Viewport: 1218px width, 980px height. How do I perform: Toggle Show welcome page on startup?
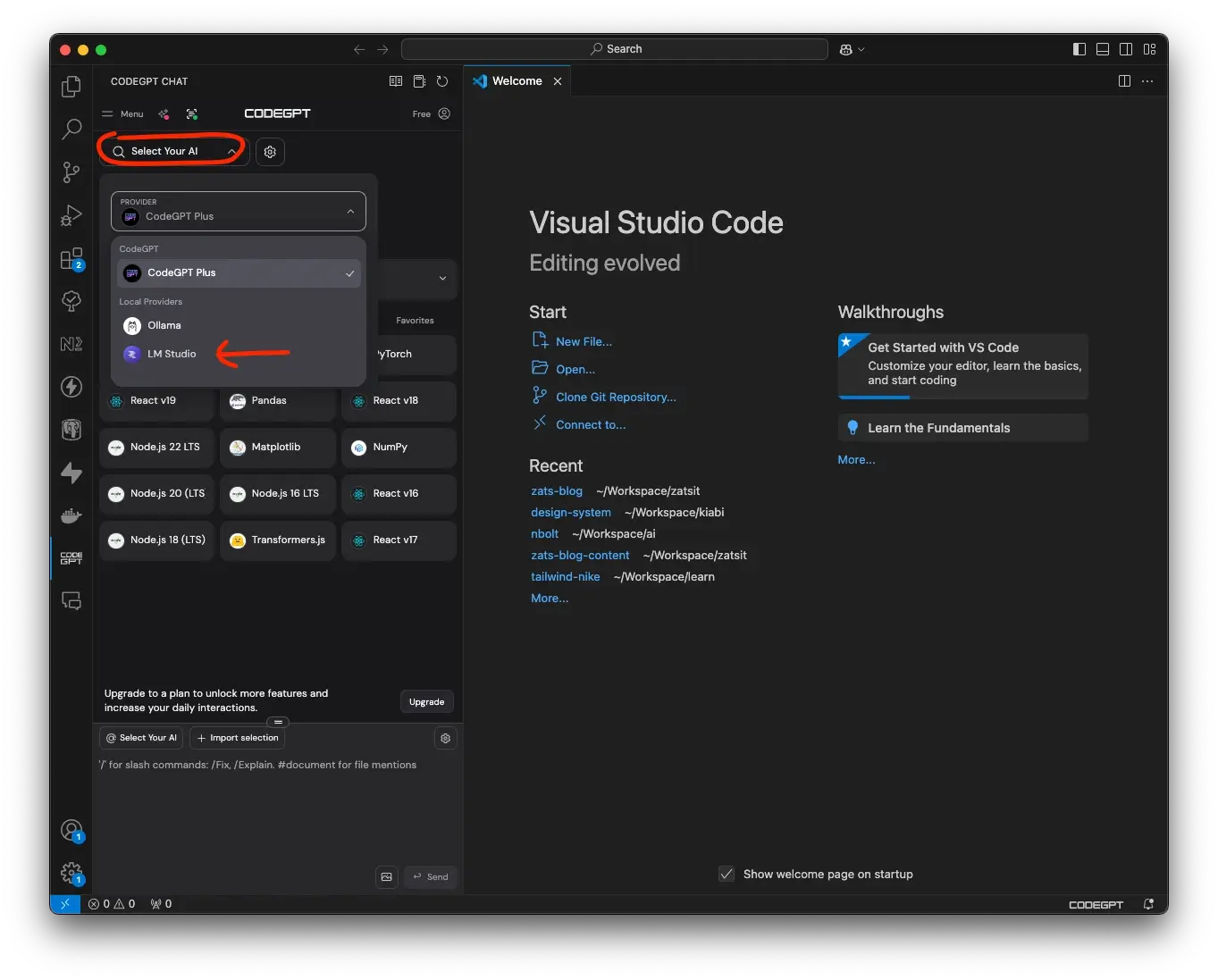727,874
